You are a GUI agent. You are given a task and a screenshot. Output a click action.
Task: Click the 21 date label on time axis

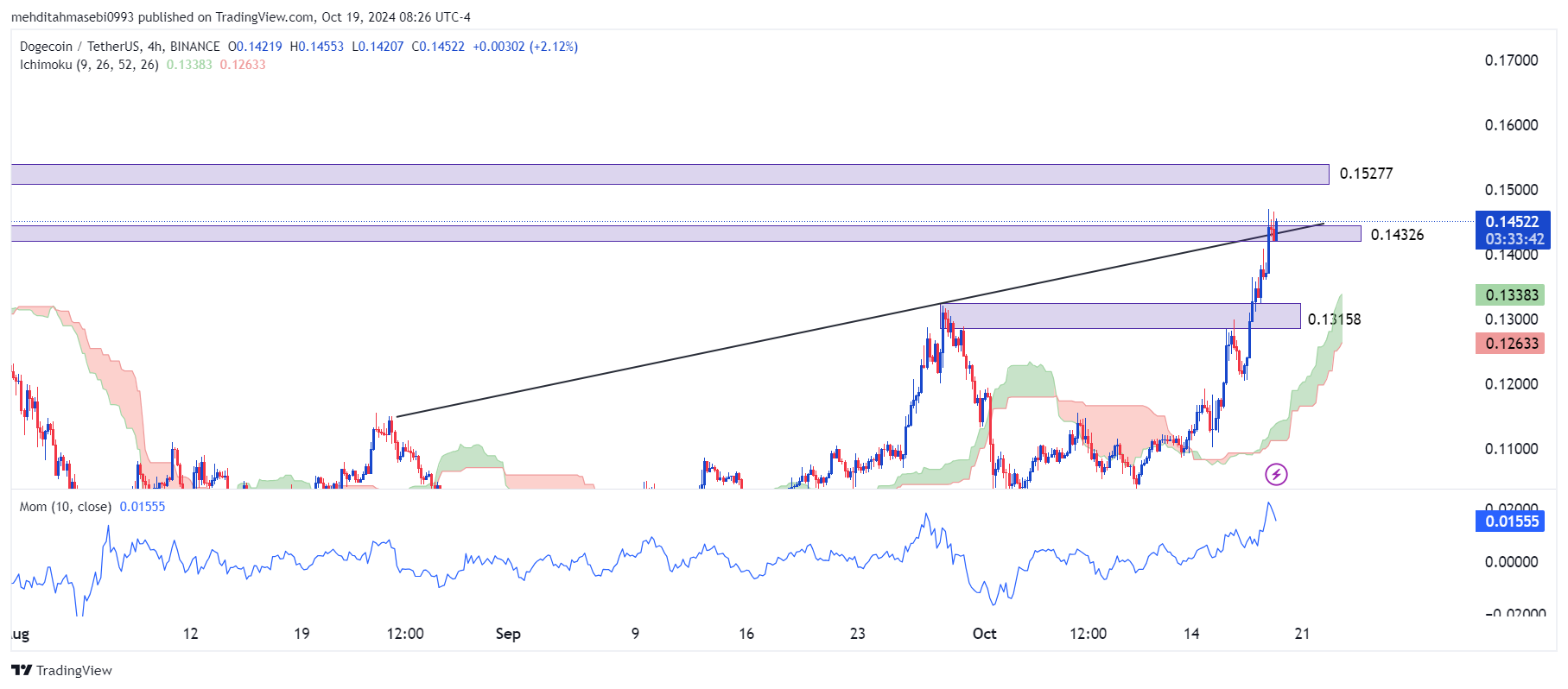pos(1302,634)
